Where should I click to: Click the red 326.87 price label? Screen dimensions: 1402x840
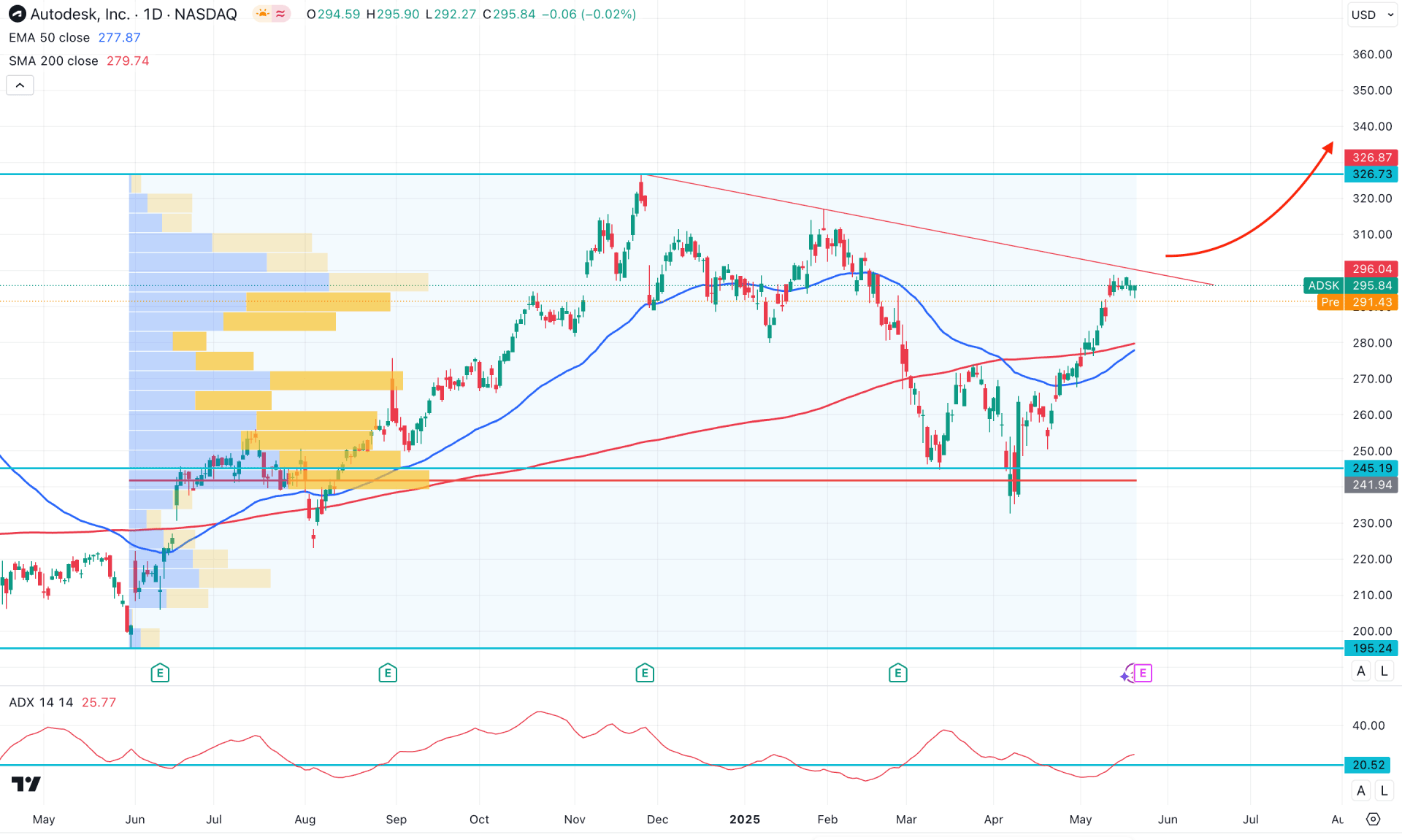[x=1371, y=158]
